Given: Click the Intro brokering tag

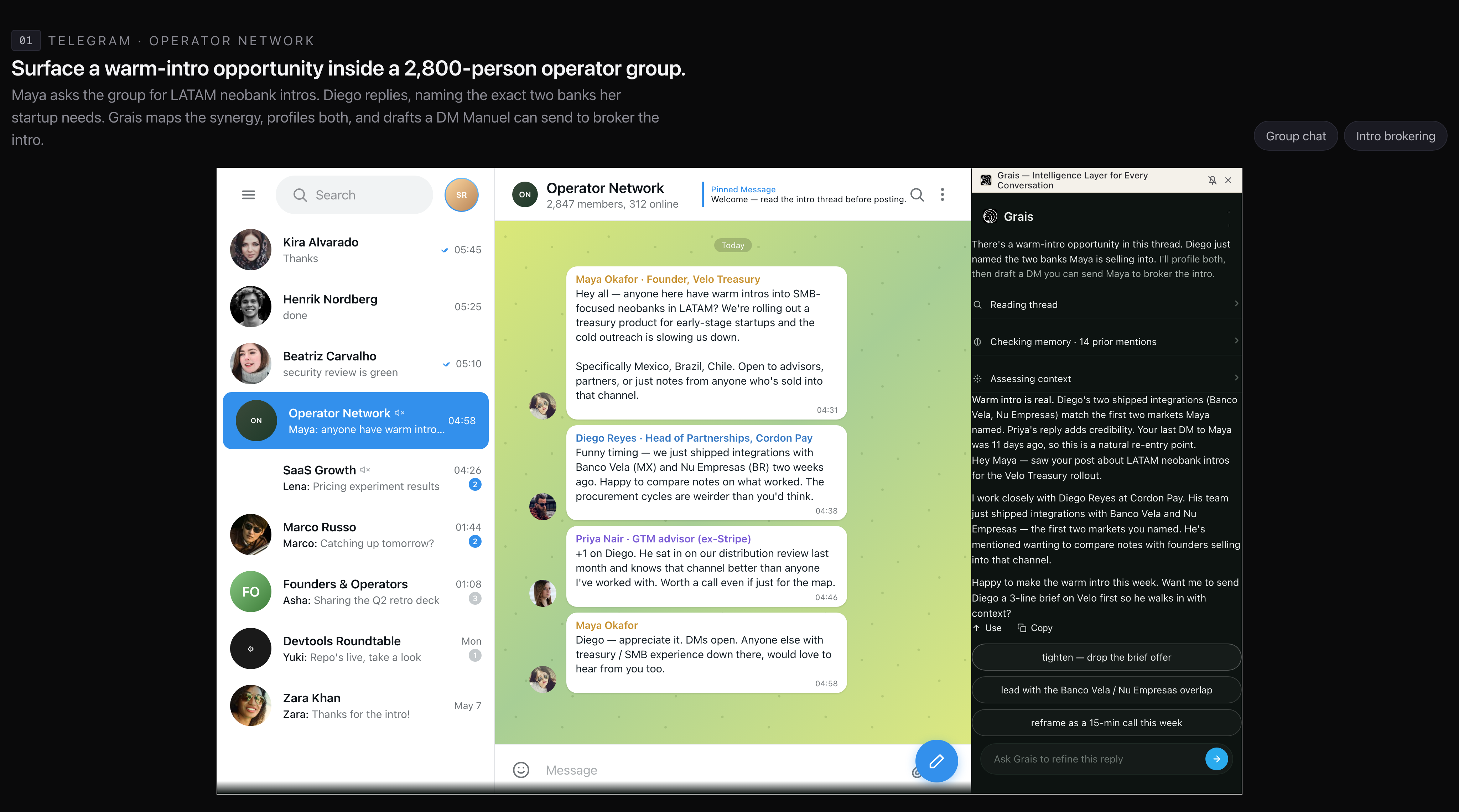Looking at the screenshot, I should [1395, 136].
